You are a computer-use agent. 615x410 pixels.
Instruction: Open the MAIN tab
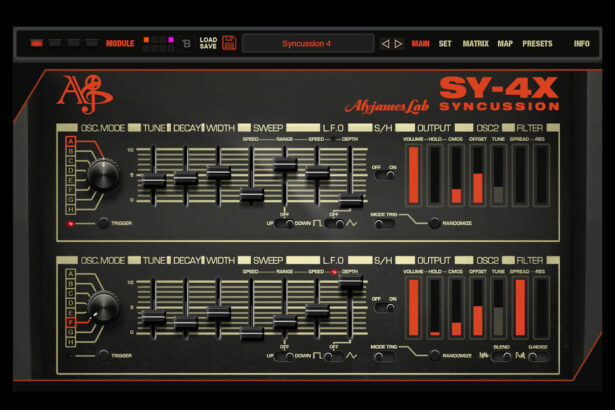coord(420,44)
